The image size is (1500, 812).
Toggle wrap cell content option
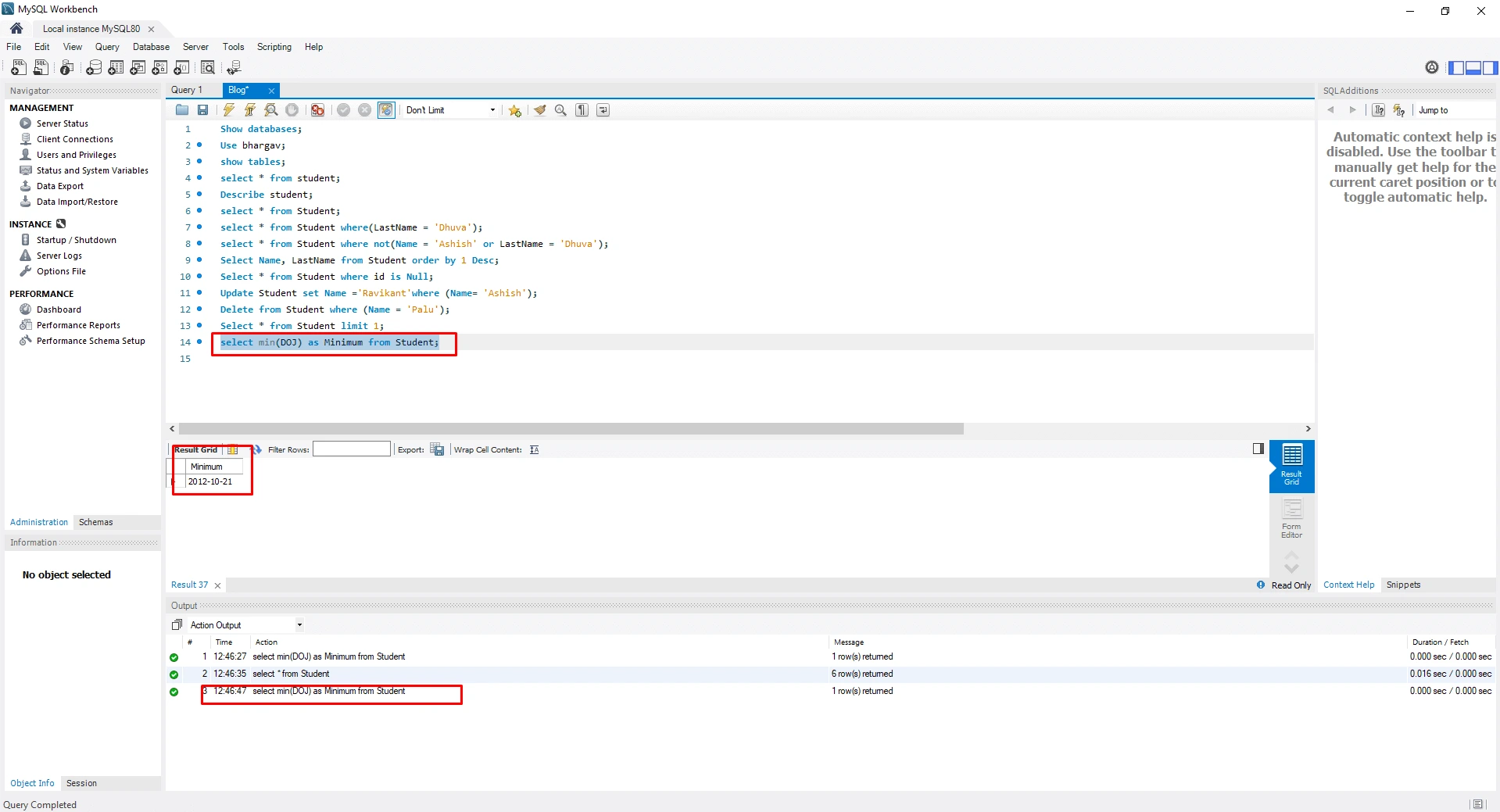534,450
